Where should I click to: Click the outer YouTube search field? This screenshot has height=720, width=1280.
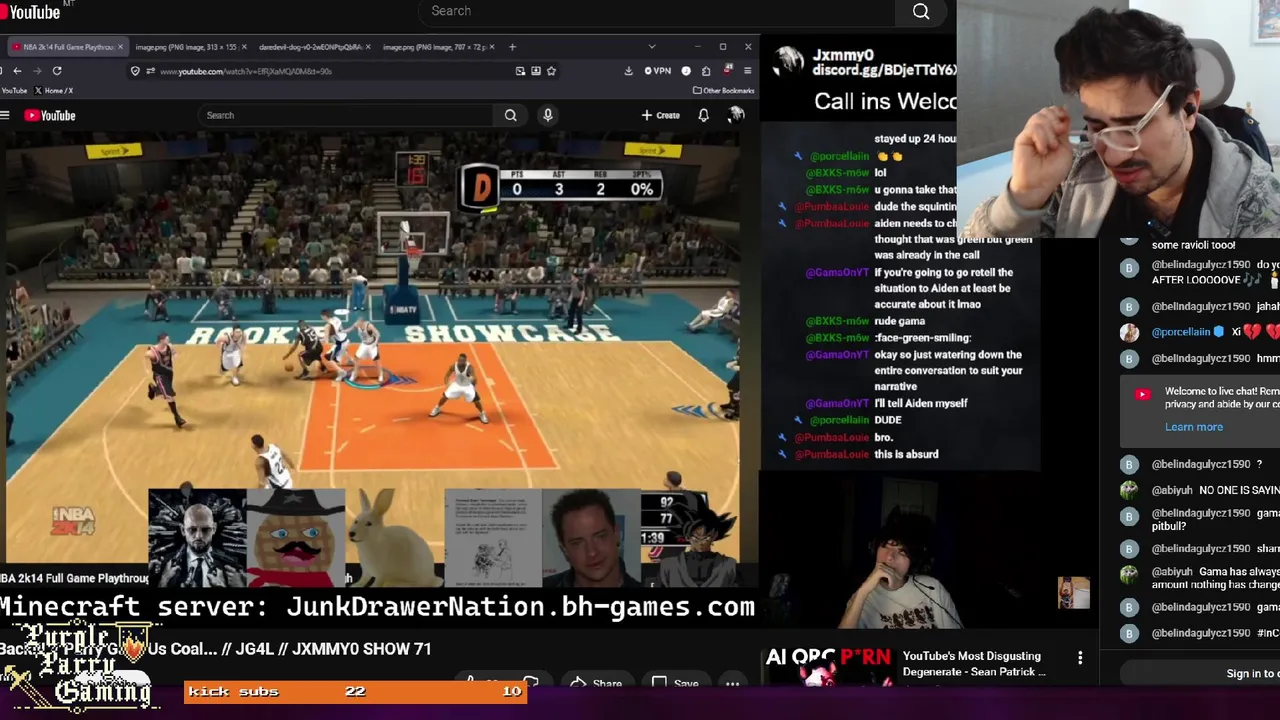tap(656, 11)
